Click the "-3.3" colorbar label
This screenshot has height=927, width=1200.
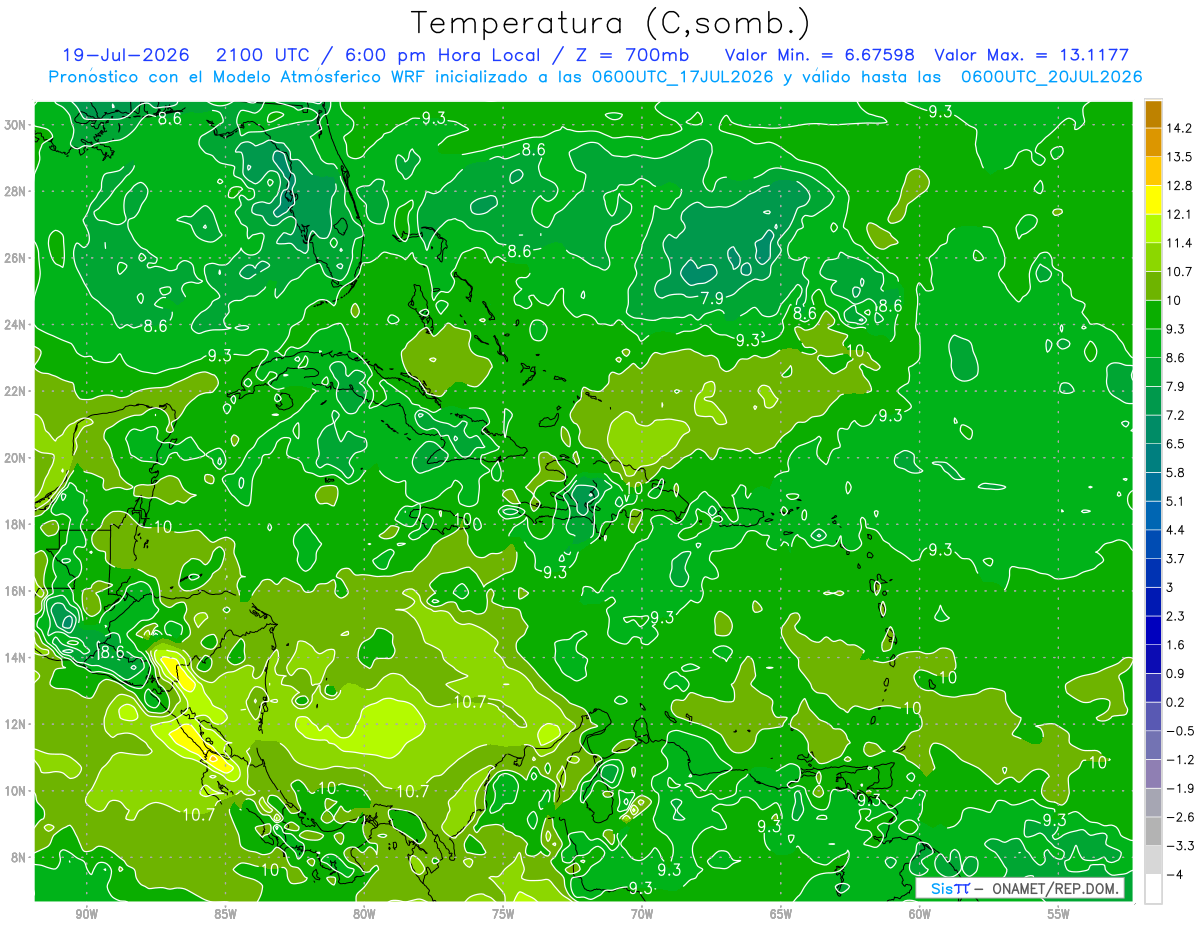click(x=1179, y=846)
